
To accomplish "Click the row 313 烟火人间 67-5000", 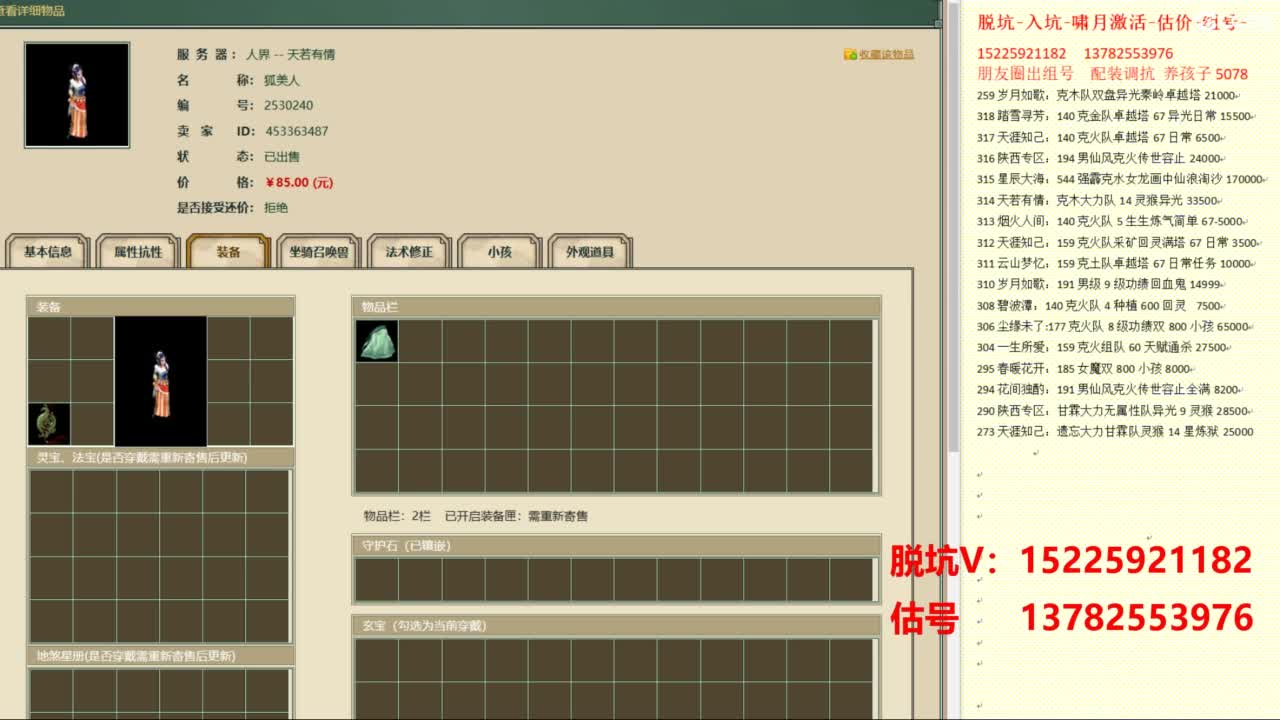I will click(x=1112, y=222).
